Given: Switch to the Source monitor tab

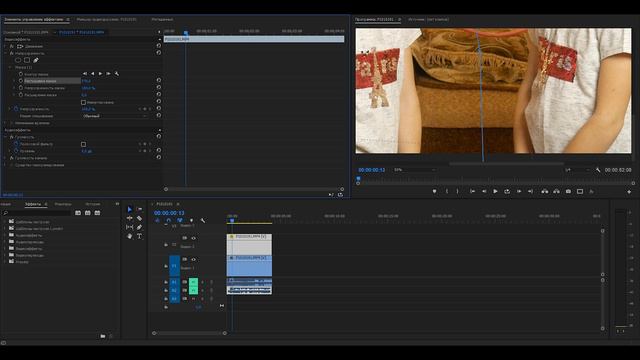Looking at the screenshot, I should click(429, 19).
